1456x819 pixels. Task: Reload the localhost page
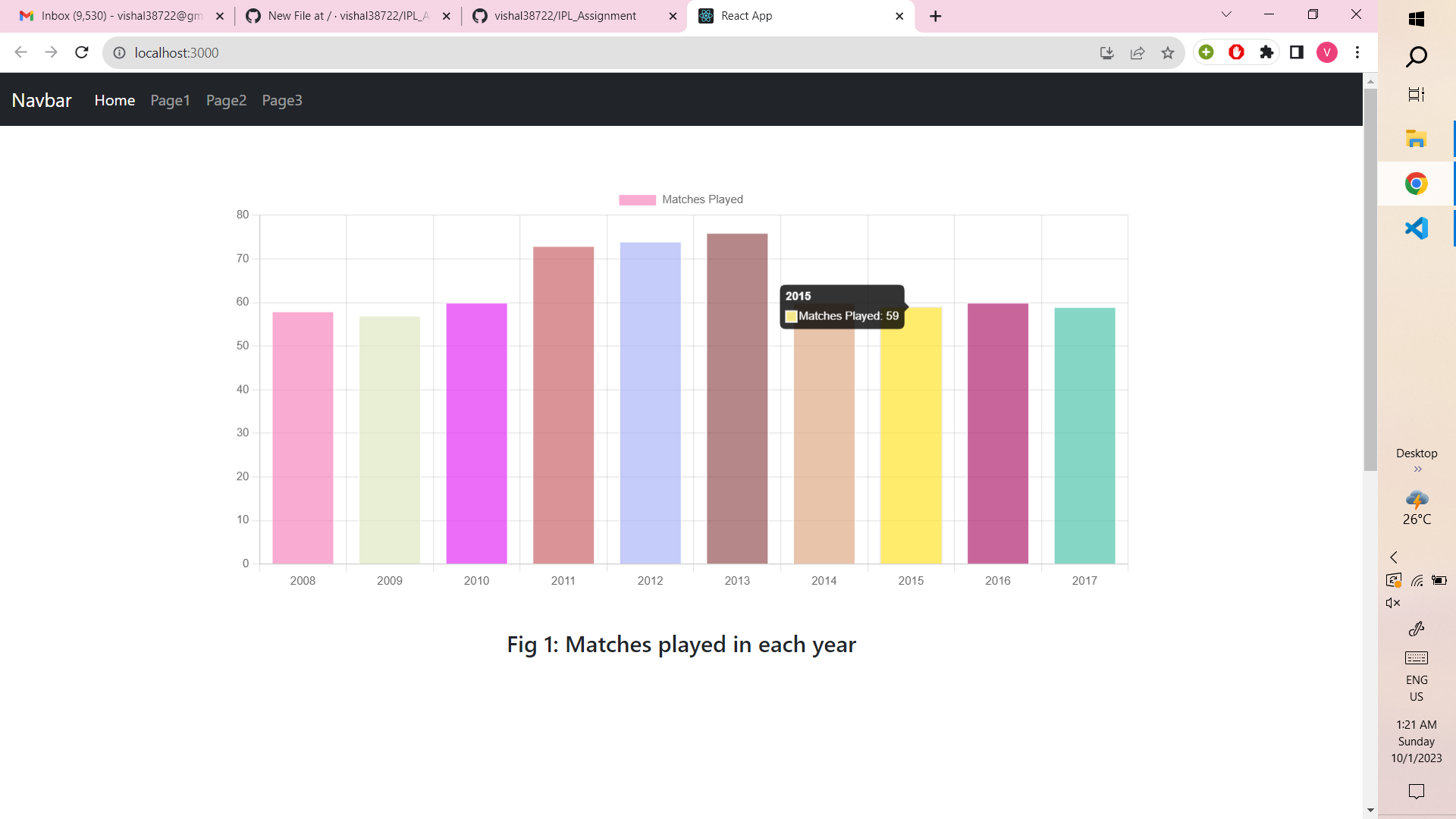click(82, 52)
